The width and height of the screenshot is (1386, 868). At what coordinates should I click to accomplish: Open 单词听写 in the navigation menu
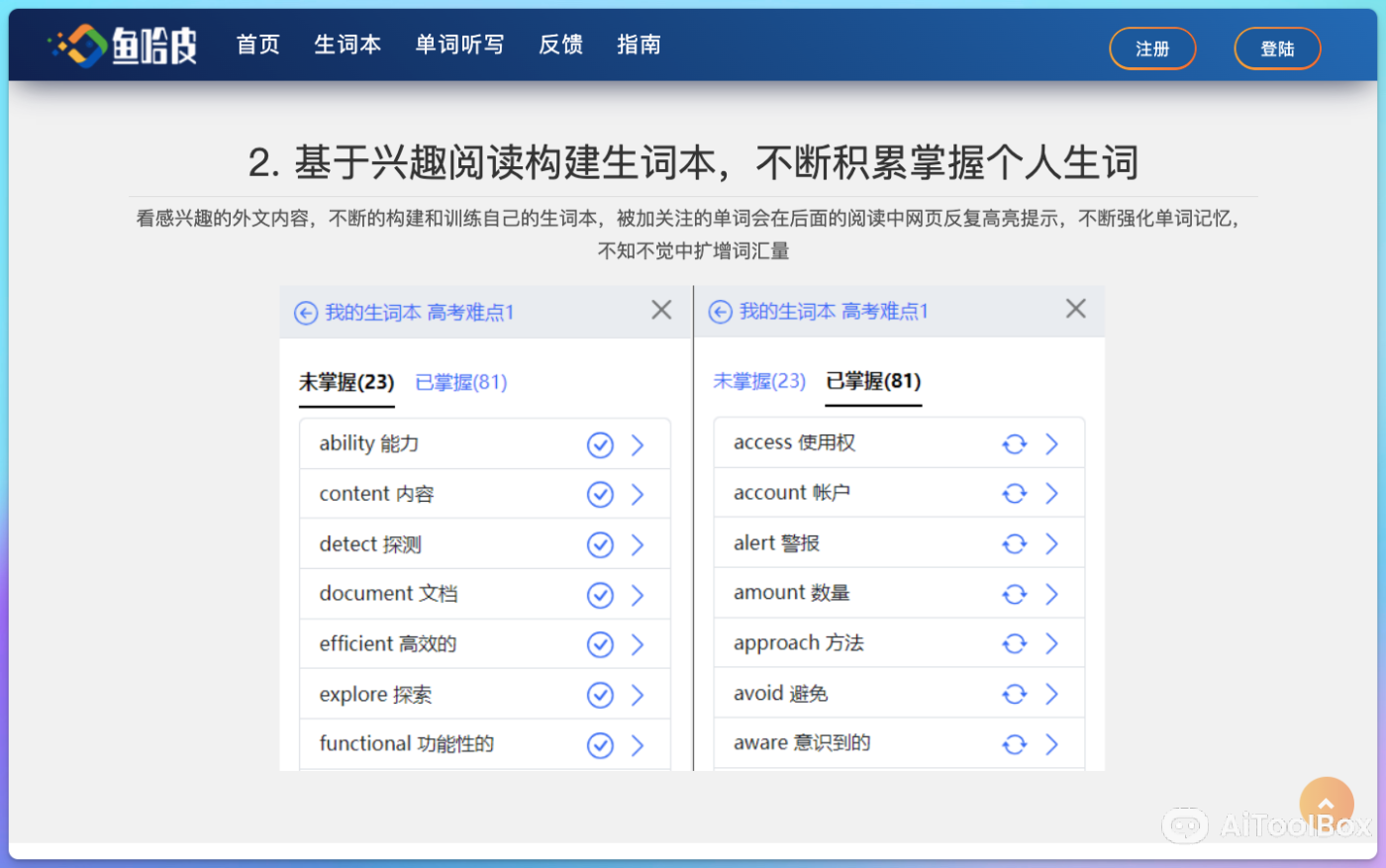459,45
